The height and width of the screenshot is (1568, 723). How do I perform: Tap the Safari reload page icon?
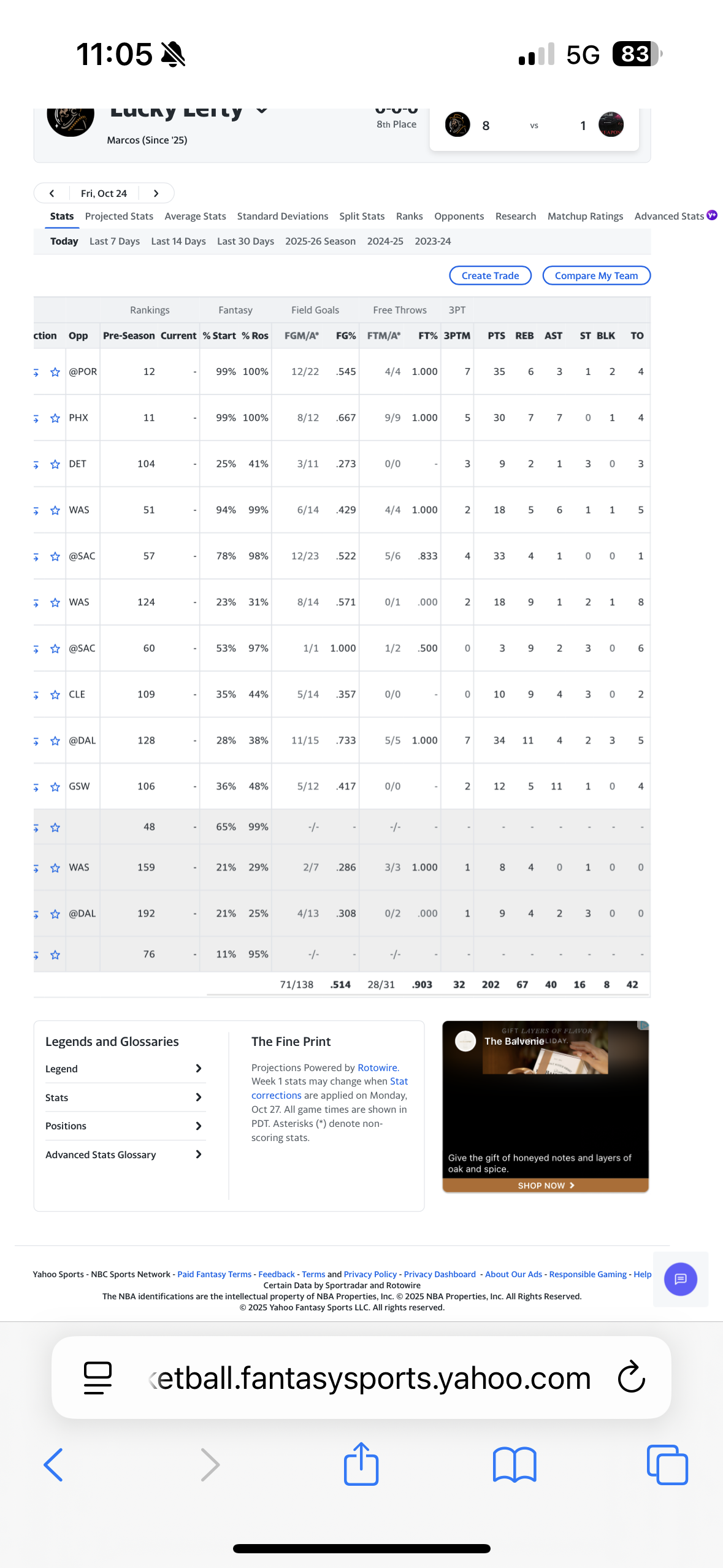pos(631,1378)
